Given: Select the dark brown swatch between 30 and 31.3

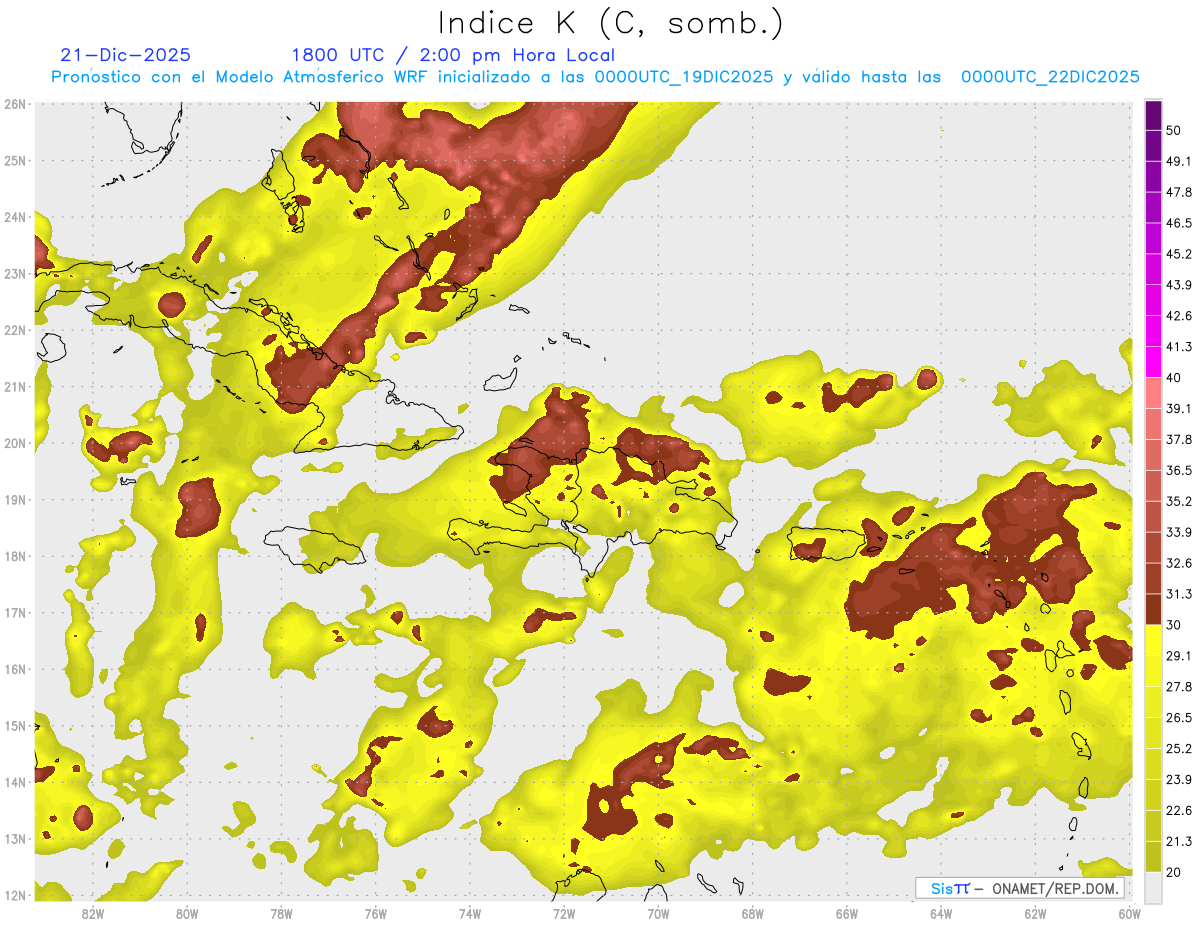Looking at the screenshot, I should [x=1153, y=609].
